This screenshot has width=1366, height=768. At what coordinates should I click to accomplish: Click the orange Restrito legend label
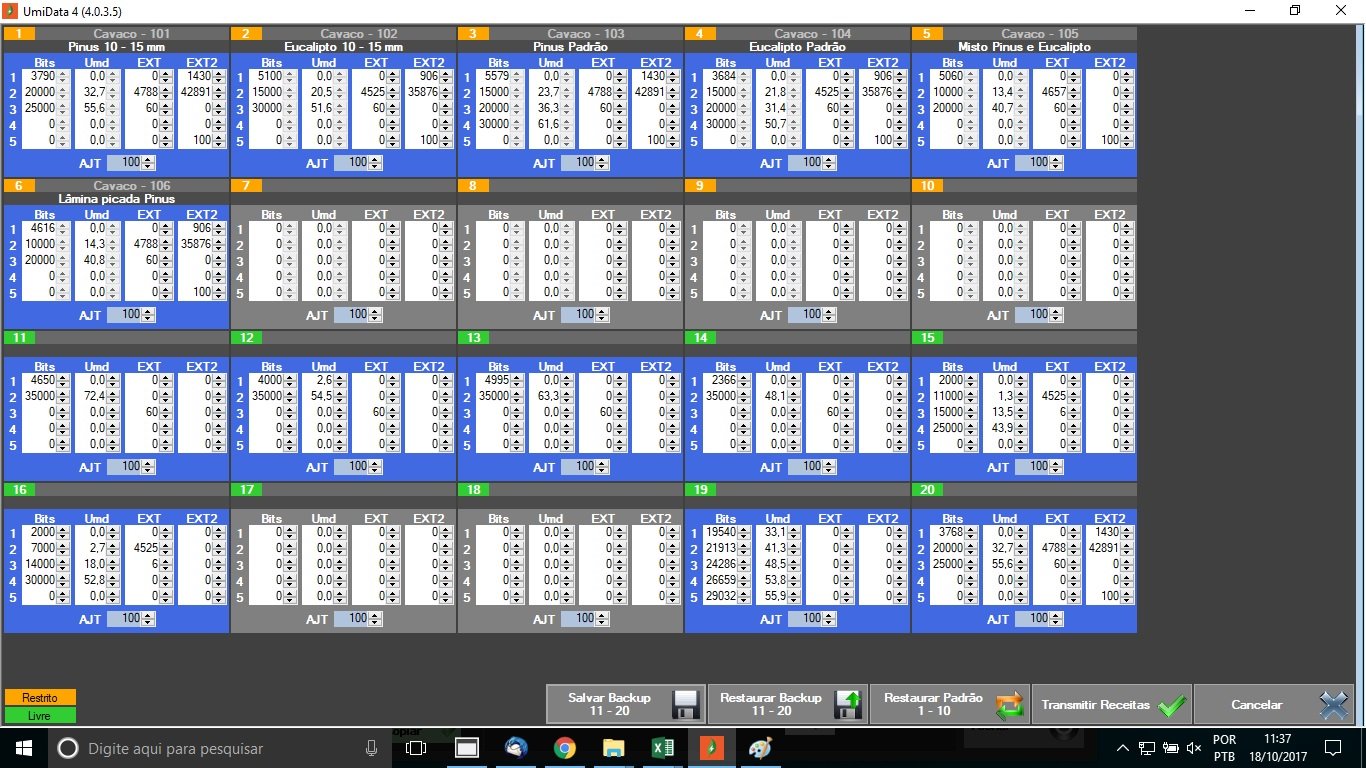click(x=40, y=698)
